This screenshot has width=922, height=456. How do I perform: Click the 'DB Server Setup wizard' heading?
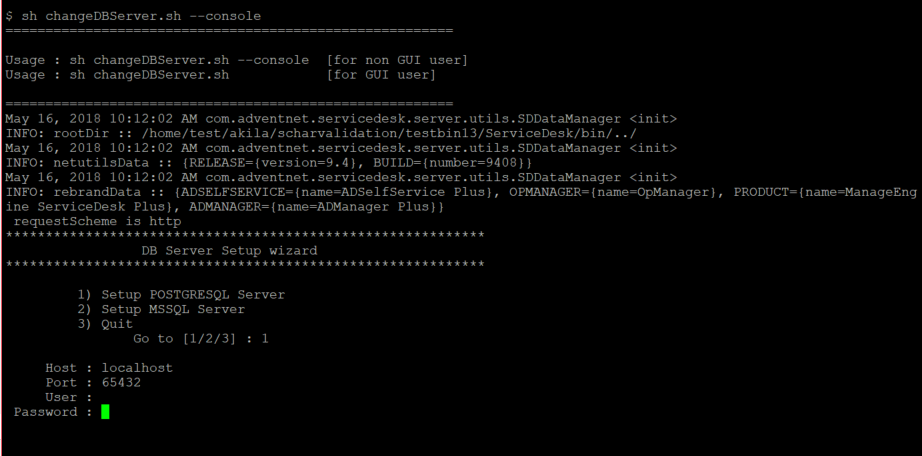pos(229,250)
